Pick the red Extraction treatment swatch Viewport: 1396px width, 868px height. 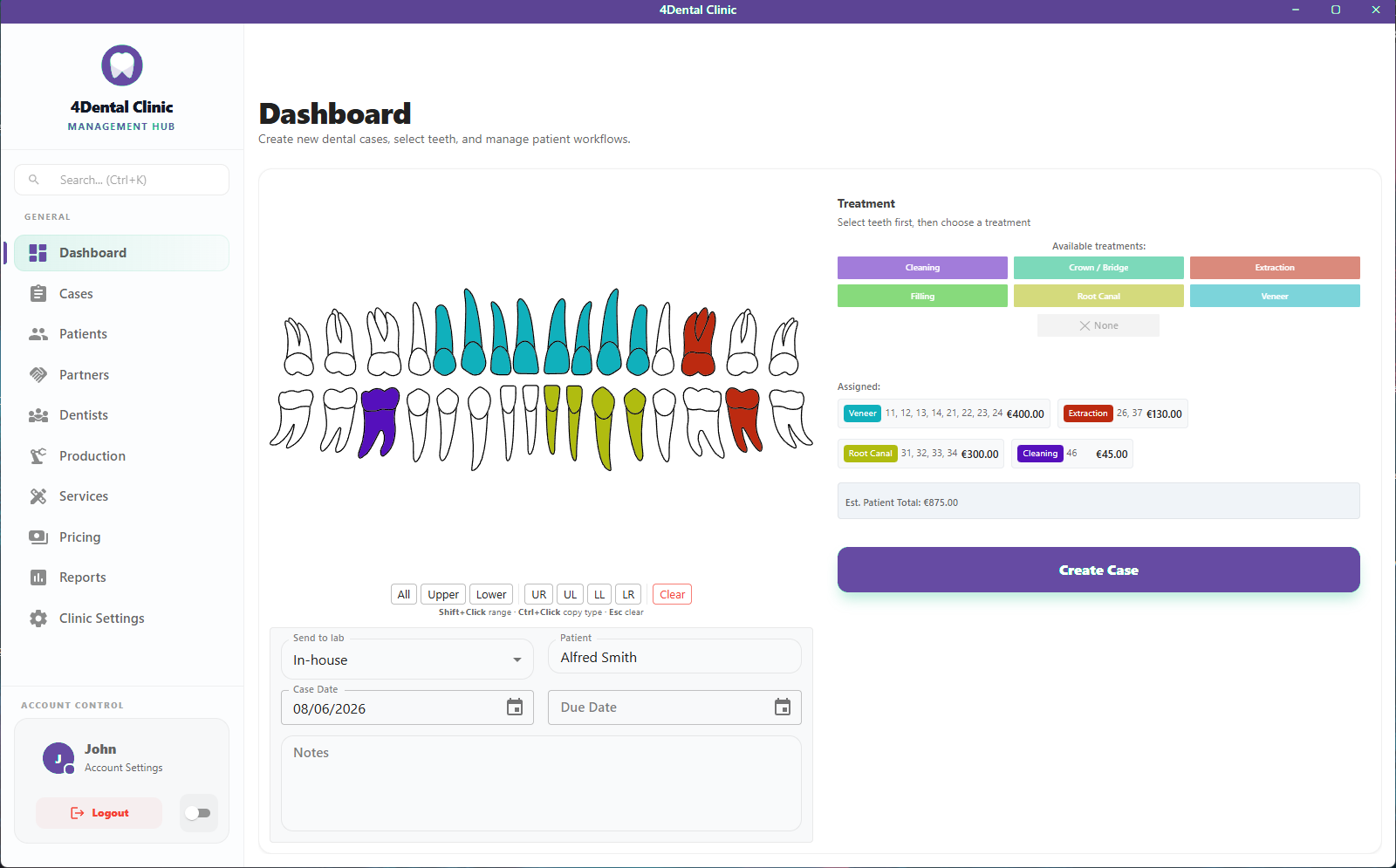pos(1275,268)
